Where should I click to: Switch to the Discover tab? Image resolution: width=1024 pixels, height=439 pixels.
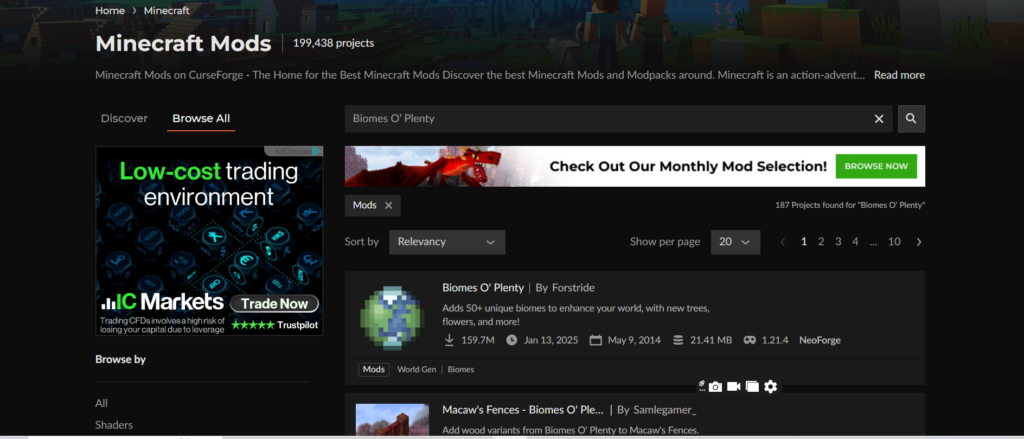tap(124, 118)
